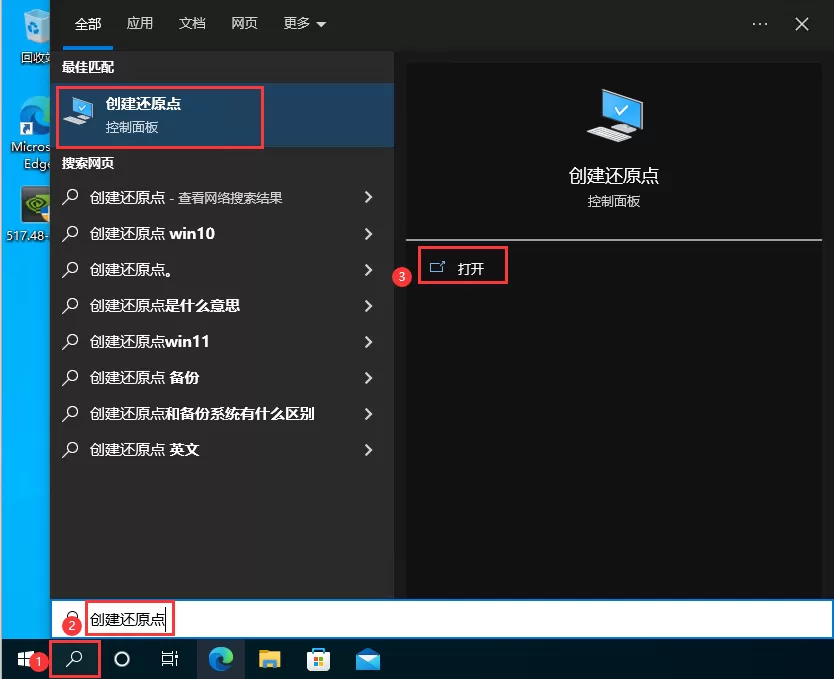Open File Explorer from the taskbar
Image resolution: width=834 pixels, height=679 pixels.
pyautogui.click(x=267, y=660)
